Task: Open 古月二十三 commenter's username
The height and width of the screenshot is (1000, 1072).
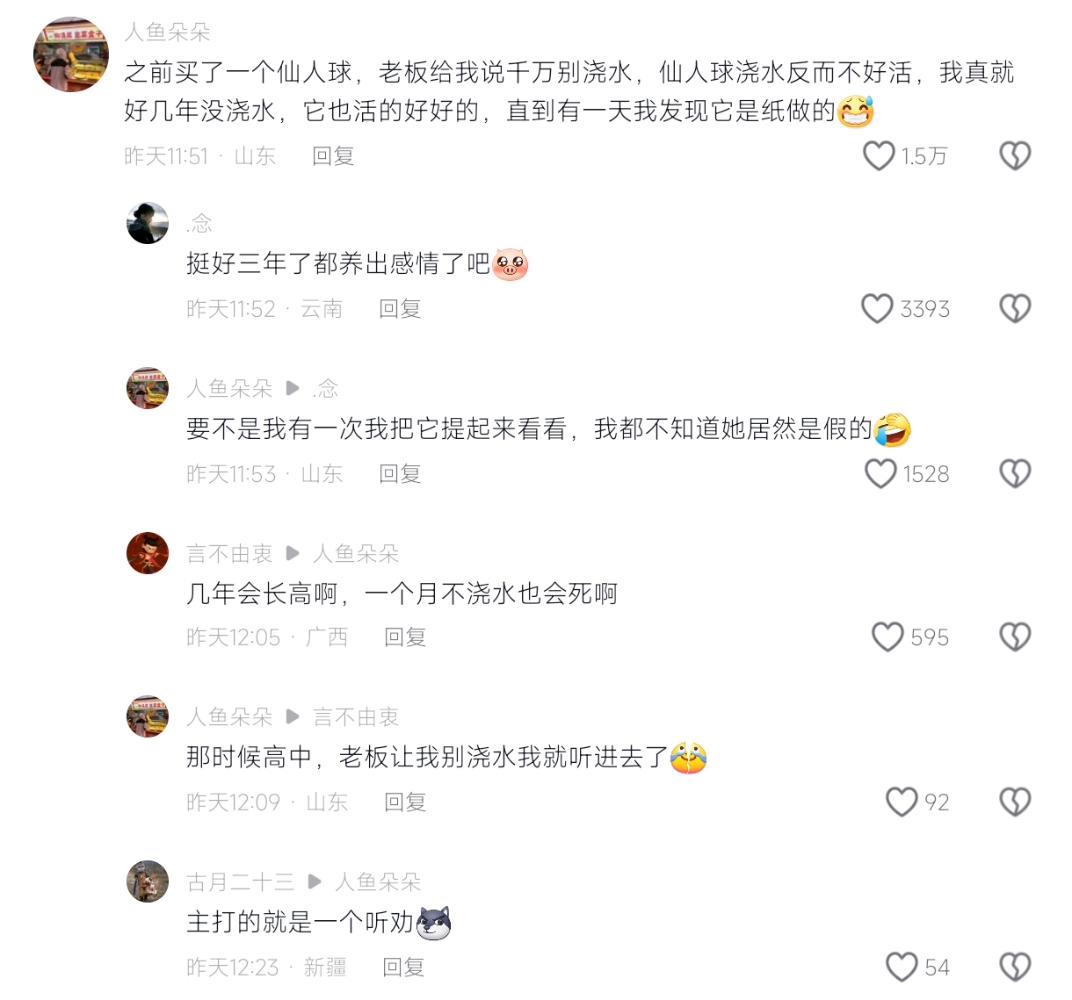Action: [240, 882]
